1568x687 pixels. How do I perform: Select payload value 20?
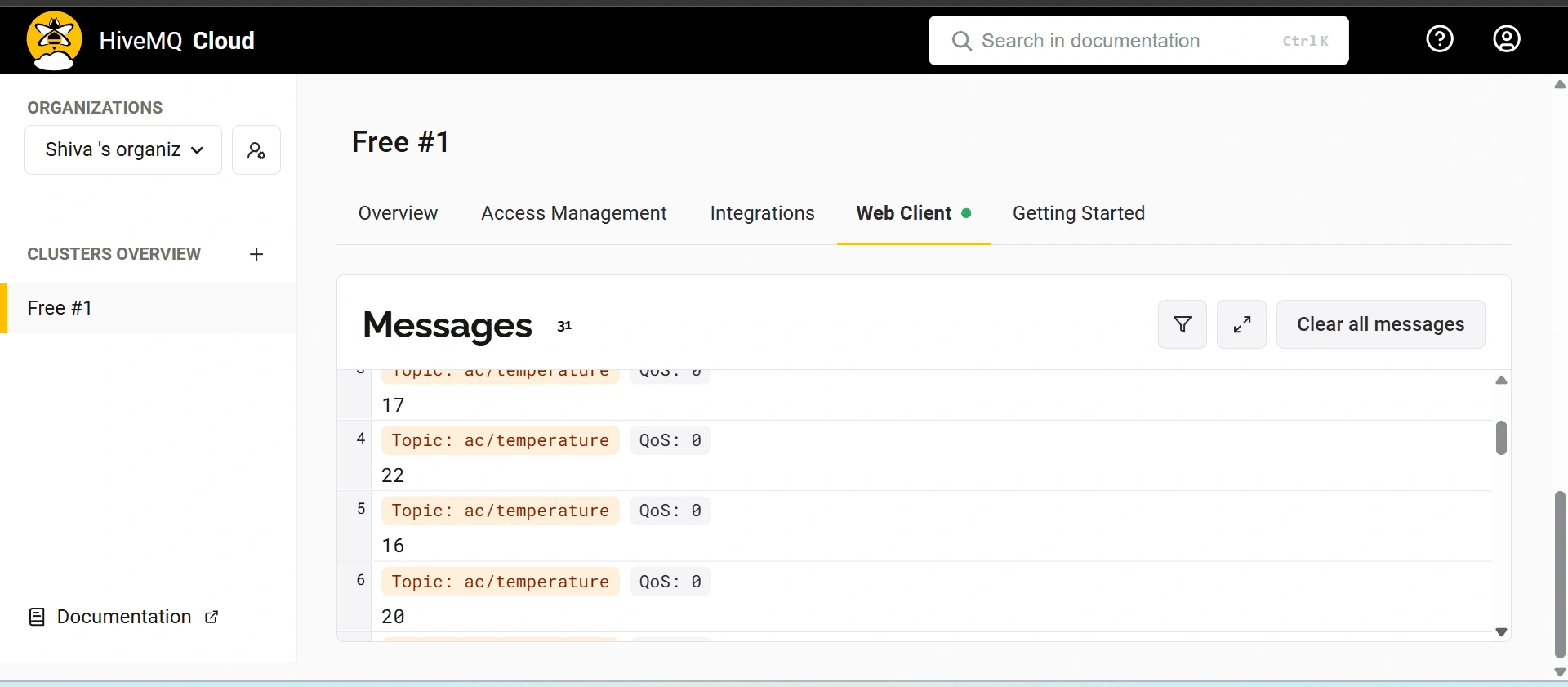[x=393, y=617]
